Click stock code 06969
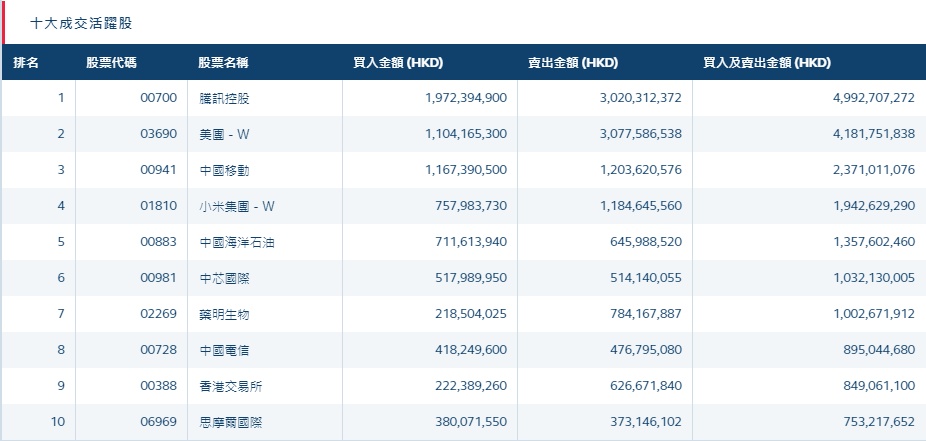Viewport: 926px width, 441px height. (158, 422)
